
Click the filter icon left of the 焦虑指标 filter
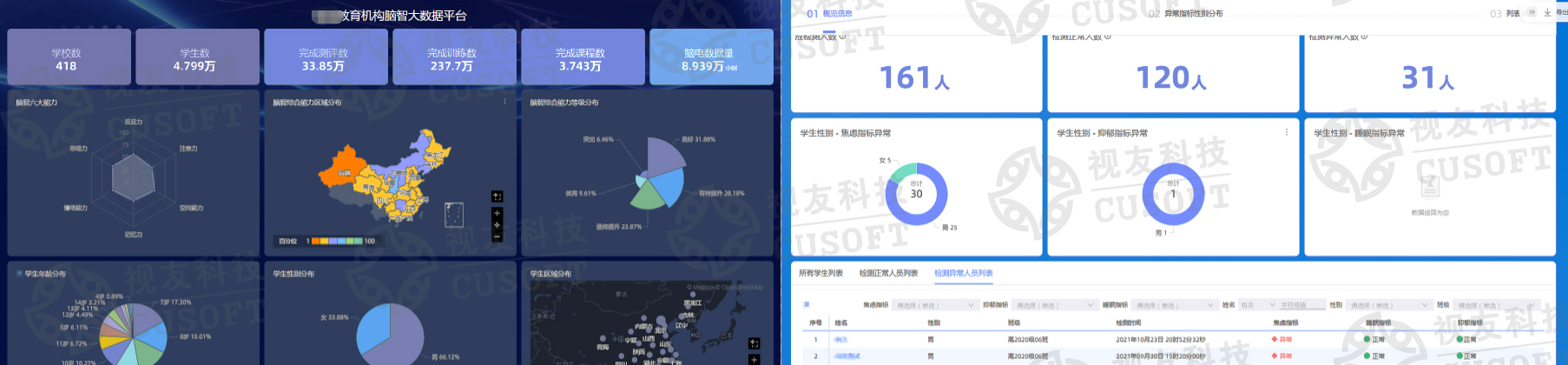(x=807, y=305)
